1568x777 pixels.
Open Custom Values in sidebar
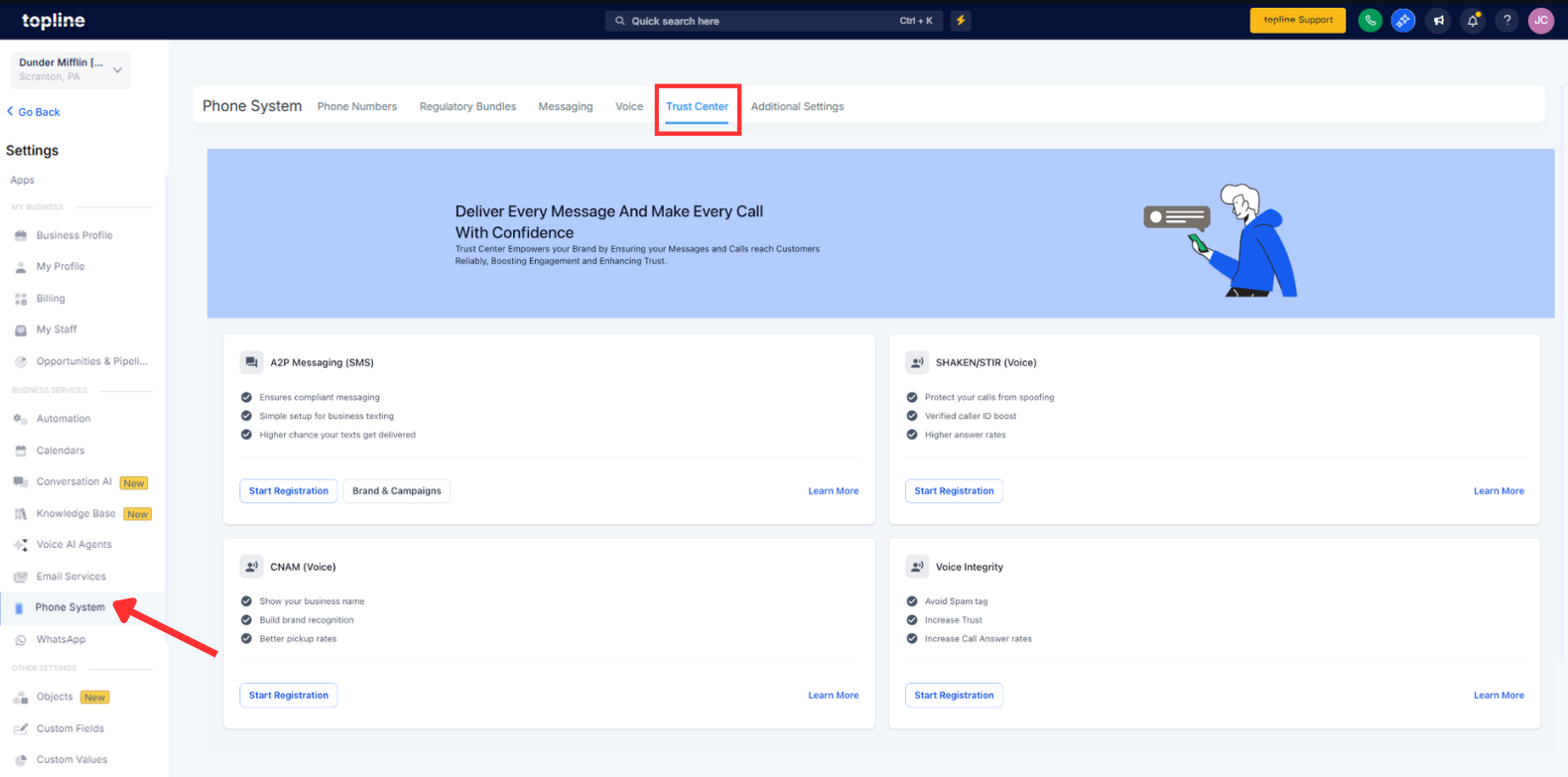click(71, 760)
